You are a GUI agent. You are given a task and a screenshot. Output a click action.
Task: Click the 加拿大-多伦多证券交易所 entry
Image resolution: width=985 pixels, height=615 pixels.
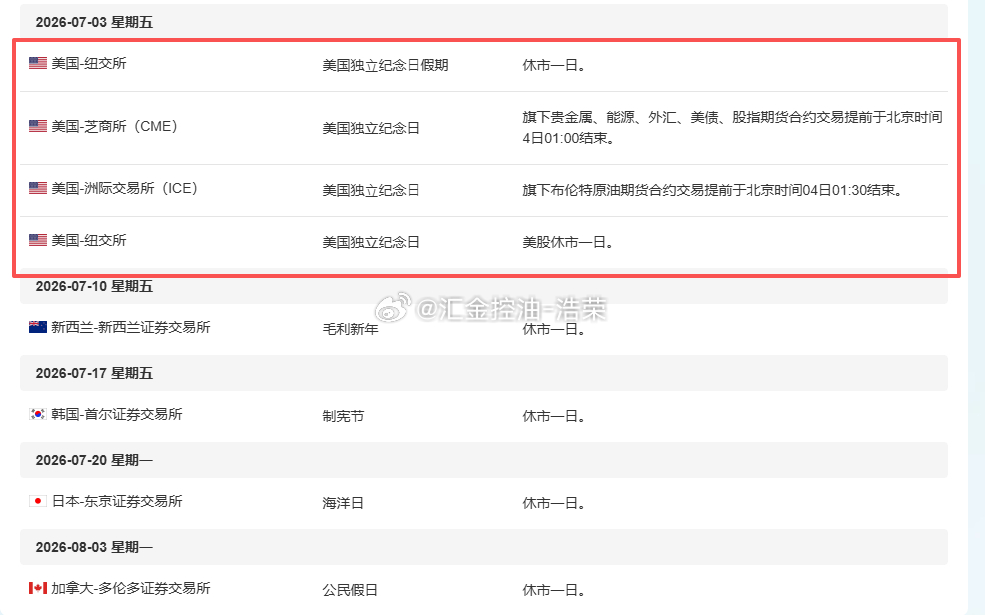(x=131, y=589)
